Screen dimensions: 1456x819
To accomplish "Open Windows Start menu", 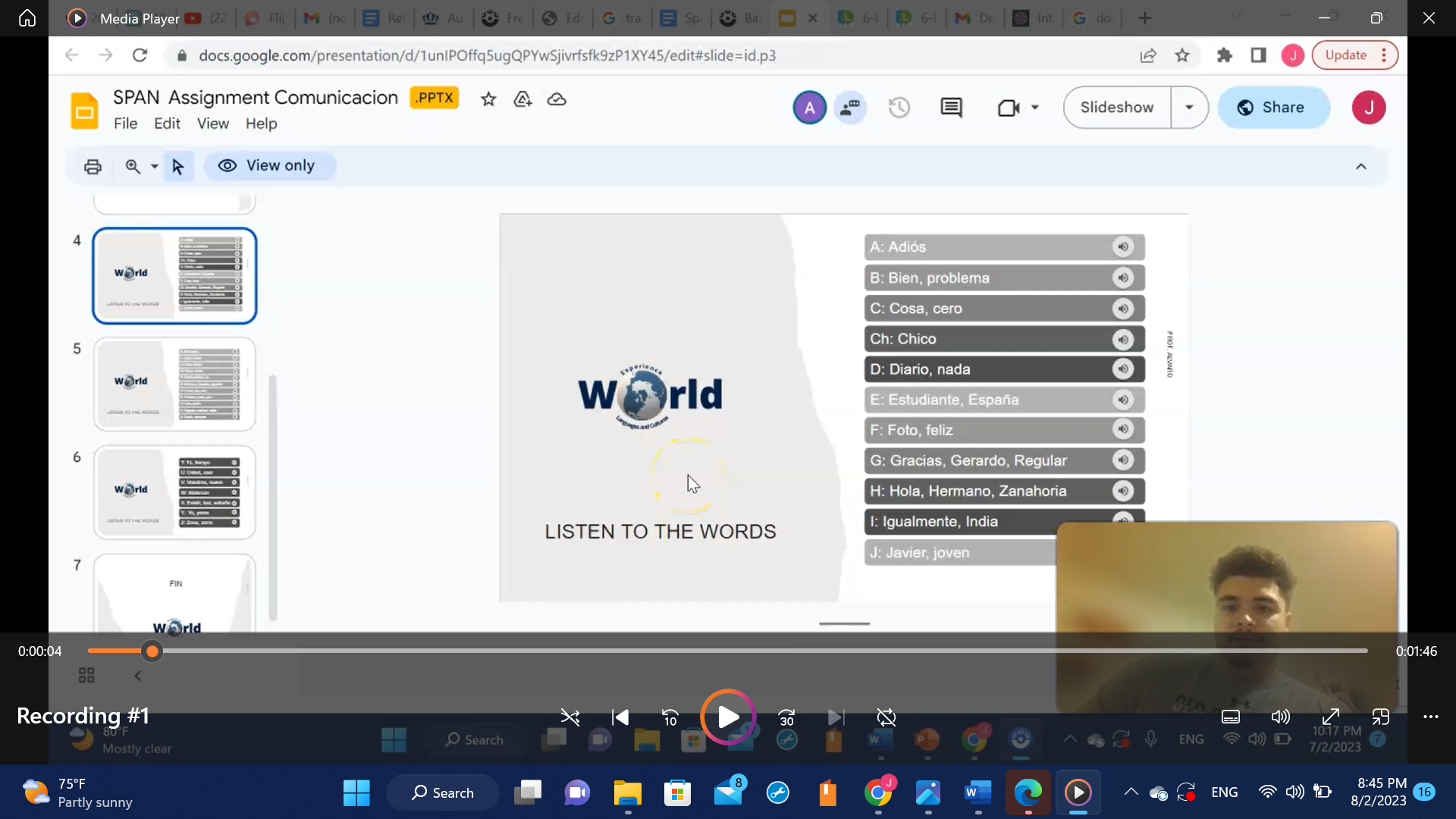I will [x=356, y=793].
